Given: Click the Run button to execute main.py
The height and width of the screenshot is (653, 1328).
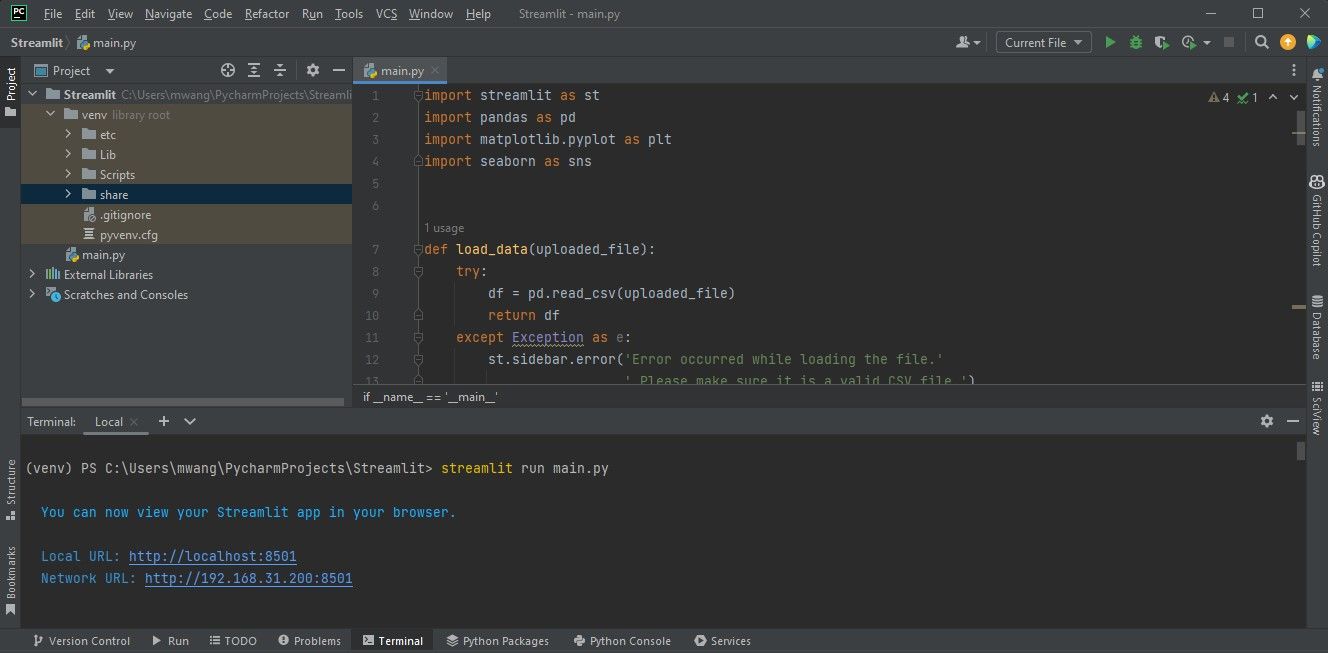Looking at the screenshot, I should tap(1110, 42).
